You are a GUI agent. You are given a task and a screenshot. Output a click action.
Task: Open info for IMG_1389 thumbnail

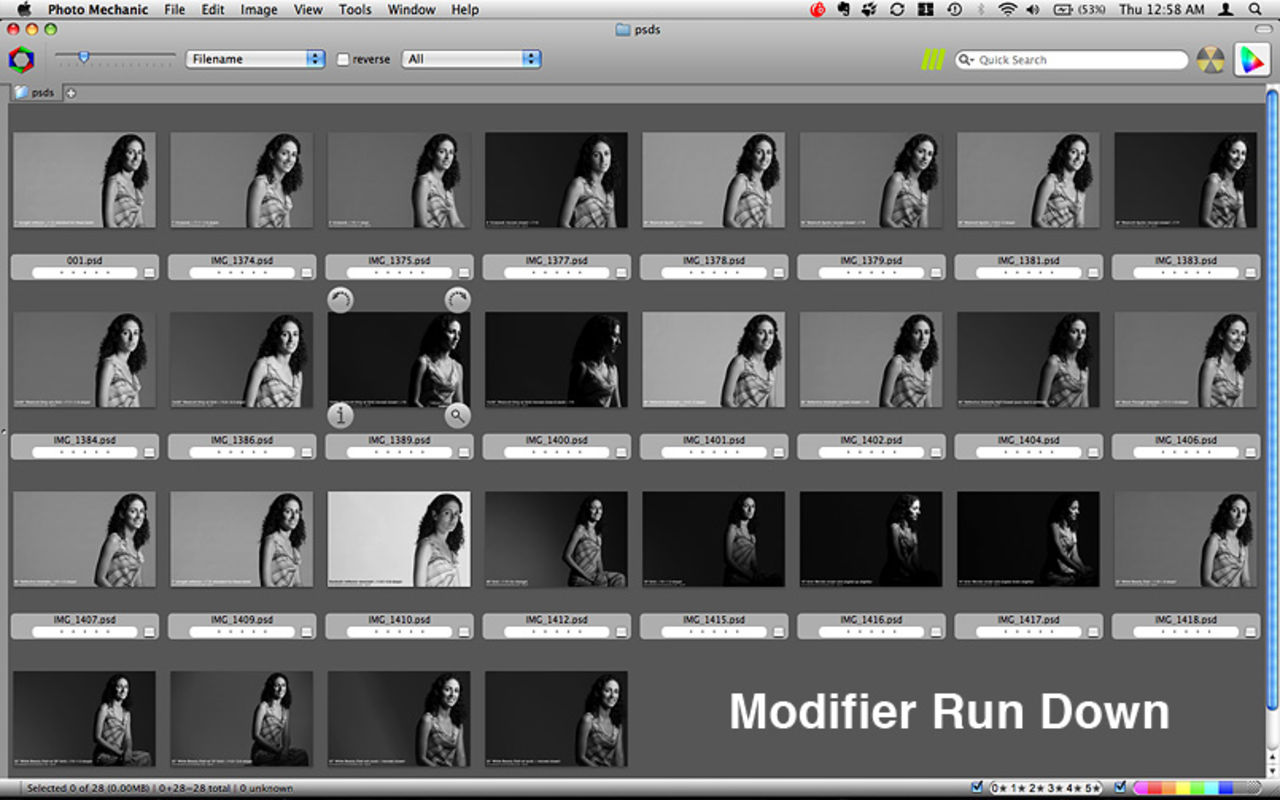(341, 416)
